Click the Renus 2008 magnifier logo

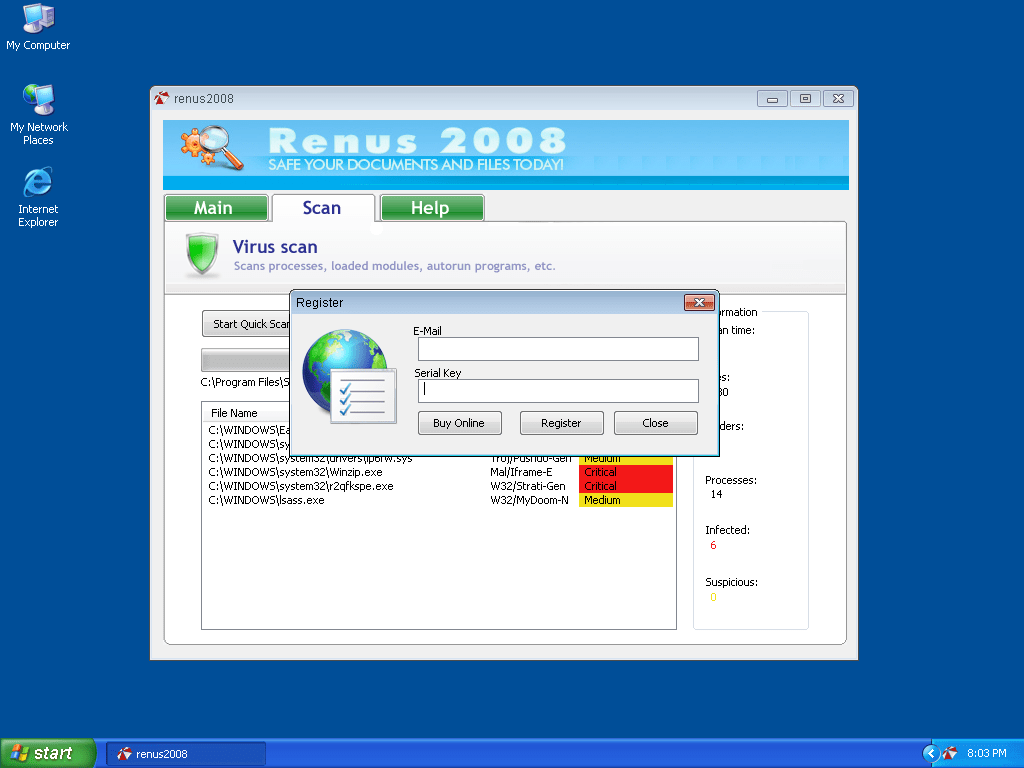point(212,148)
